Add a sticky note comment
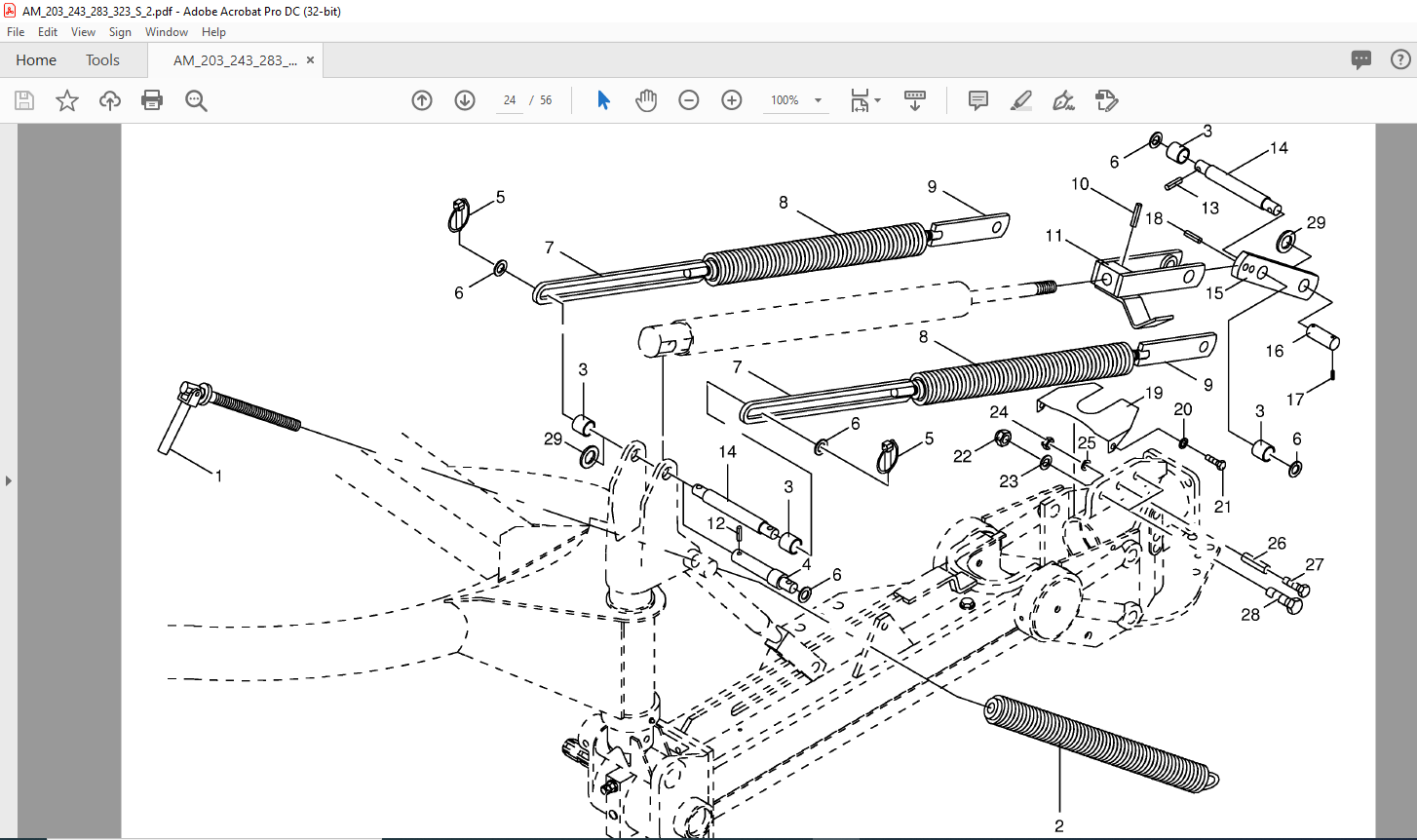1417x840 pixels. pyautogui.click(x=978, y=100)
